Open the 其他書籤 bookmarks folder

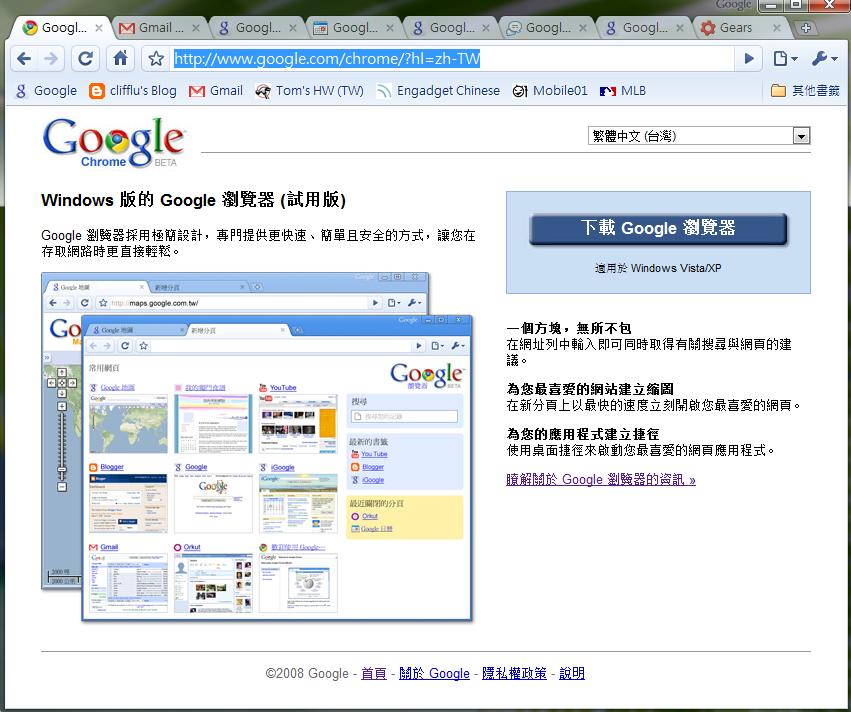pos(805,91)
